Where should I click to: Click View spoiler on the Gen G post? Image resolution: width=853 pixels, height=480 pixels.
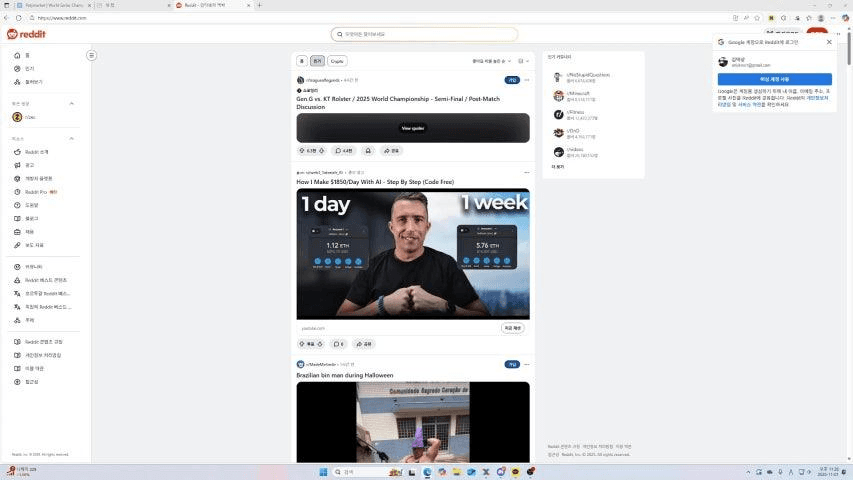pyautogui.click(x=413, y=128)
